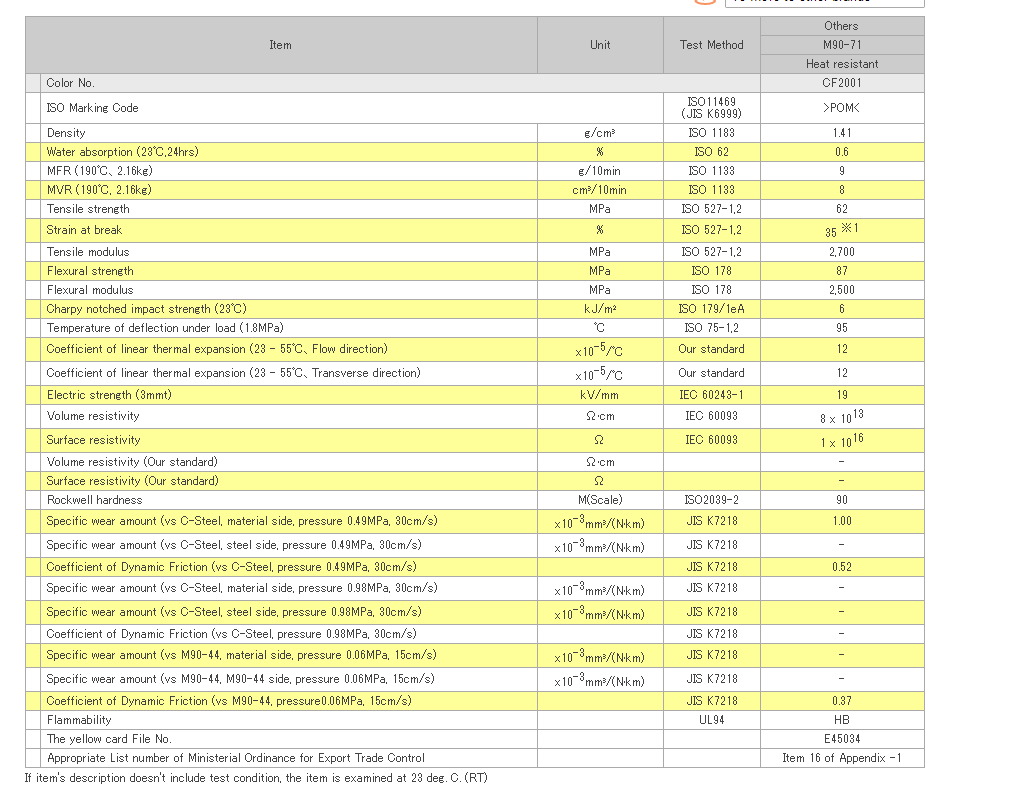Select 'Item 16 of Appendix -1' value
The image size is (1034, 801).
tap(842, 759)
